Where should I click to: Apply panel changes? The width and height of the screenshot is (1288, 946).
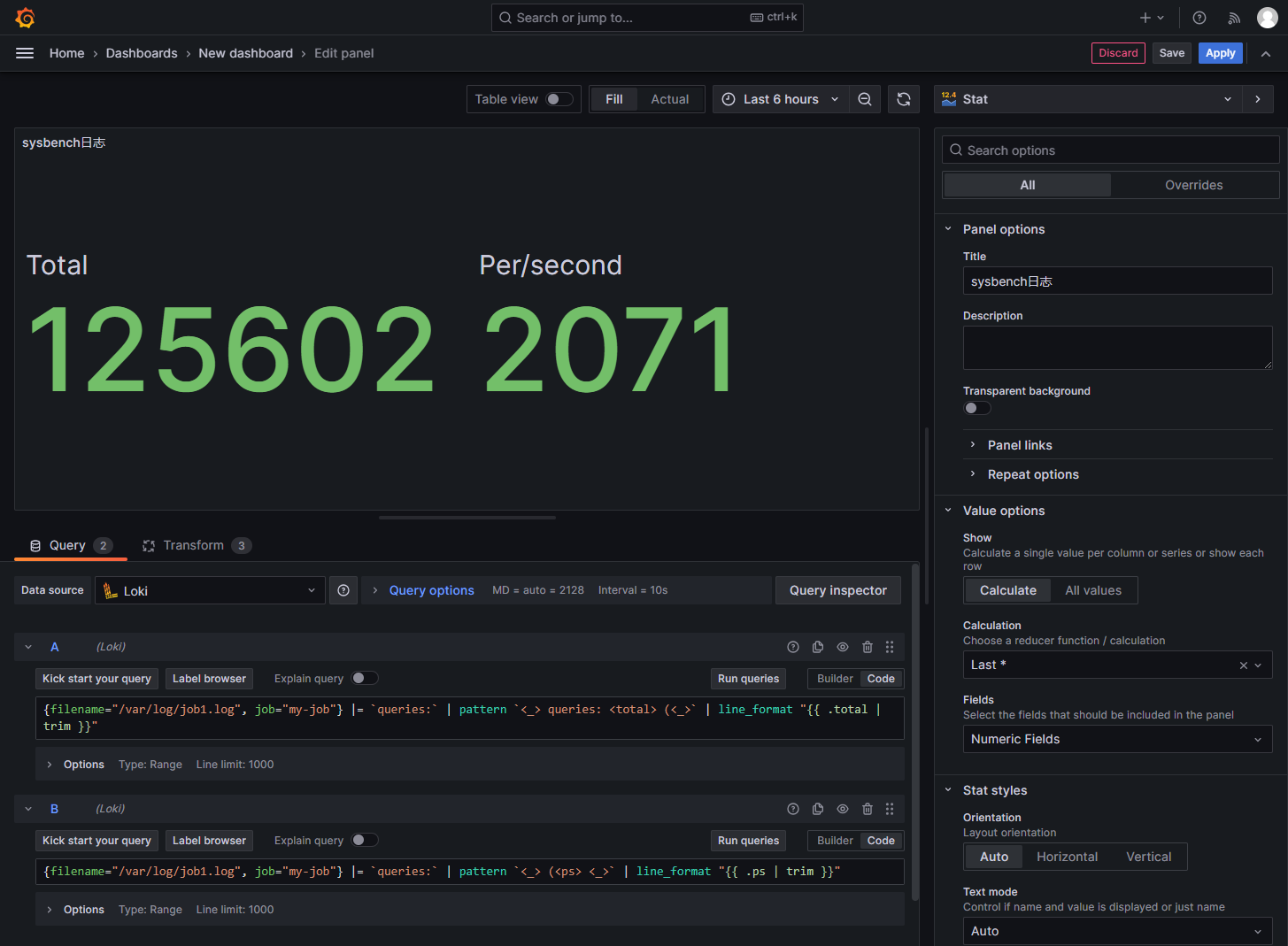pyautogui.click(x=1220, y=53)
